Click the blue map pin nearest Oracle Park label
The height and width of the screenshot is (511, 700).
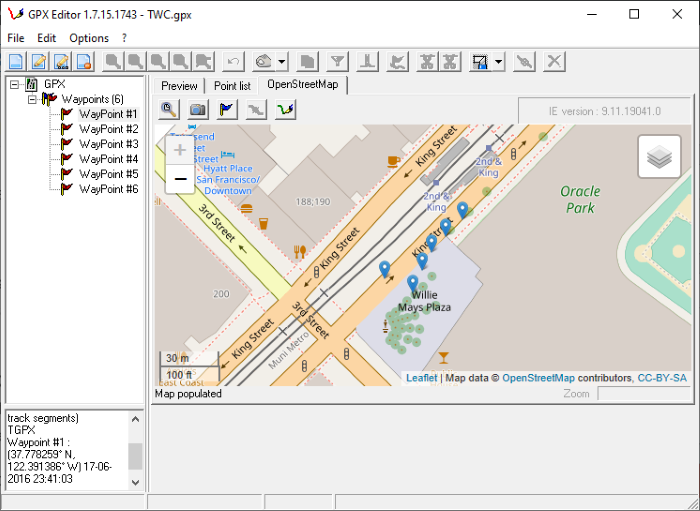[x=462, y=210]
